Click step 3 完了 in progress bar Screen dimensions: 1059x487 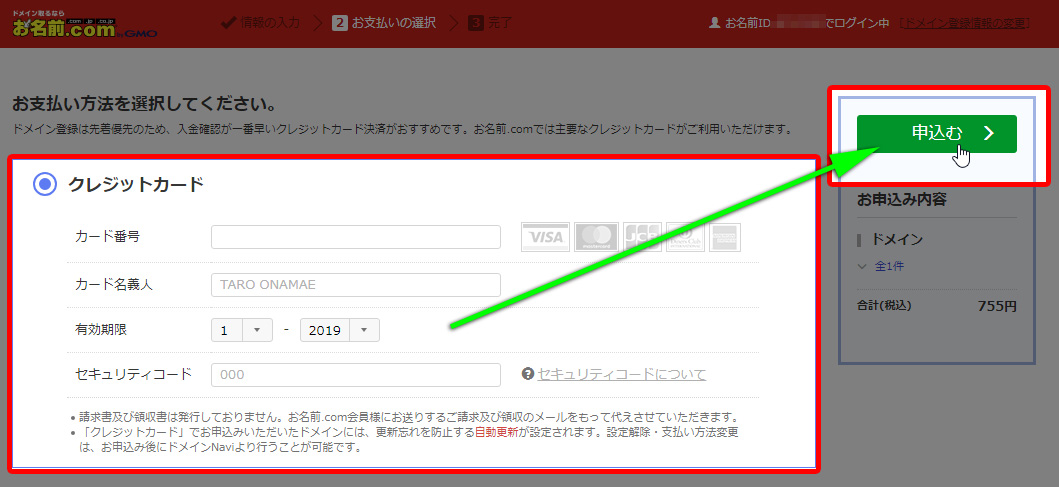(x=490, y=22)
